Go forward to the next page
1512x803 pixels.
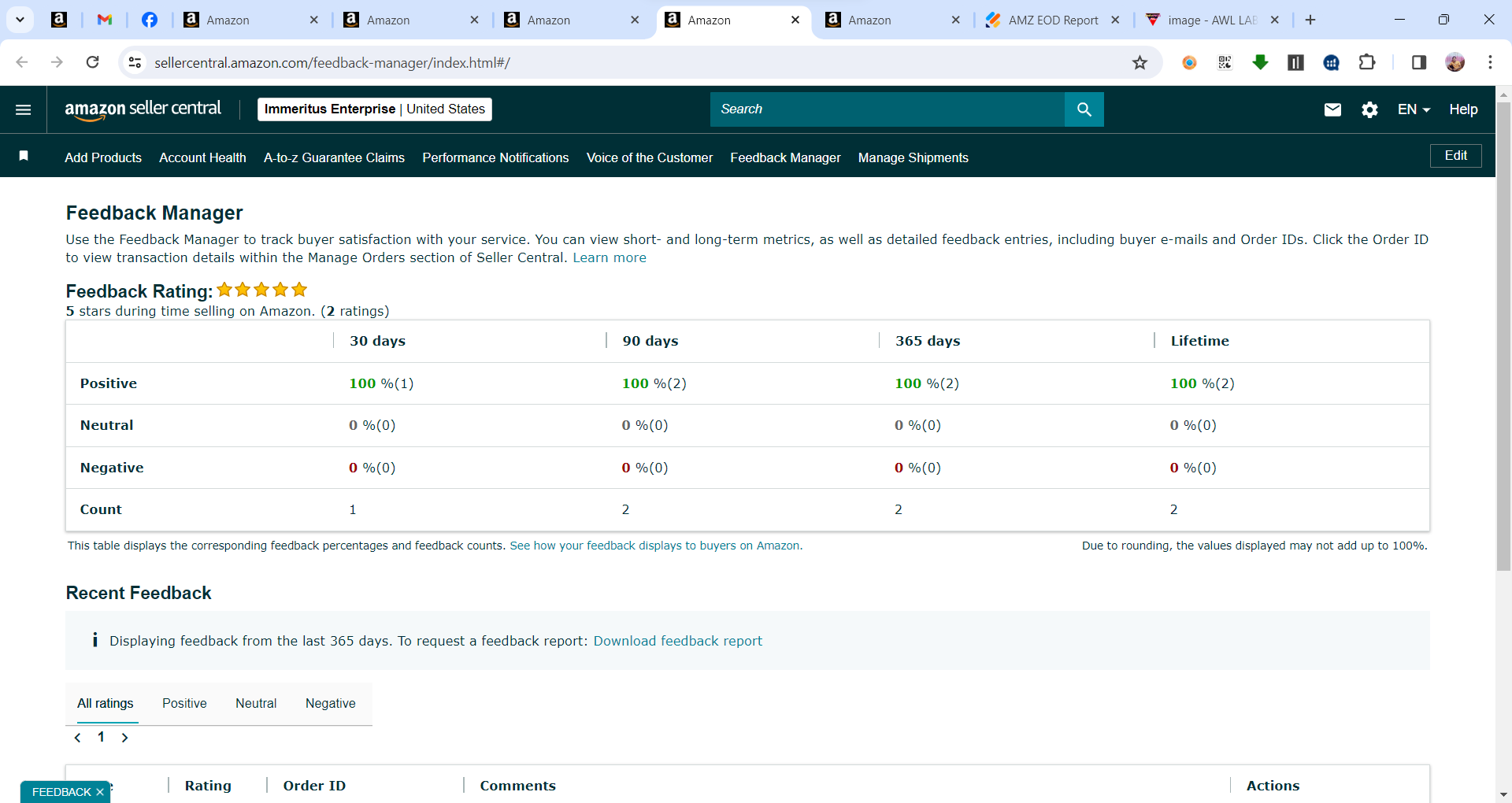tap(57, 62)
